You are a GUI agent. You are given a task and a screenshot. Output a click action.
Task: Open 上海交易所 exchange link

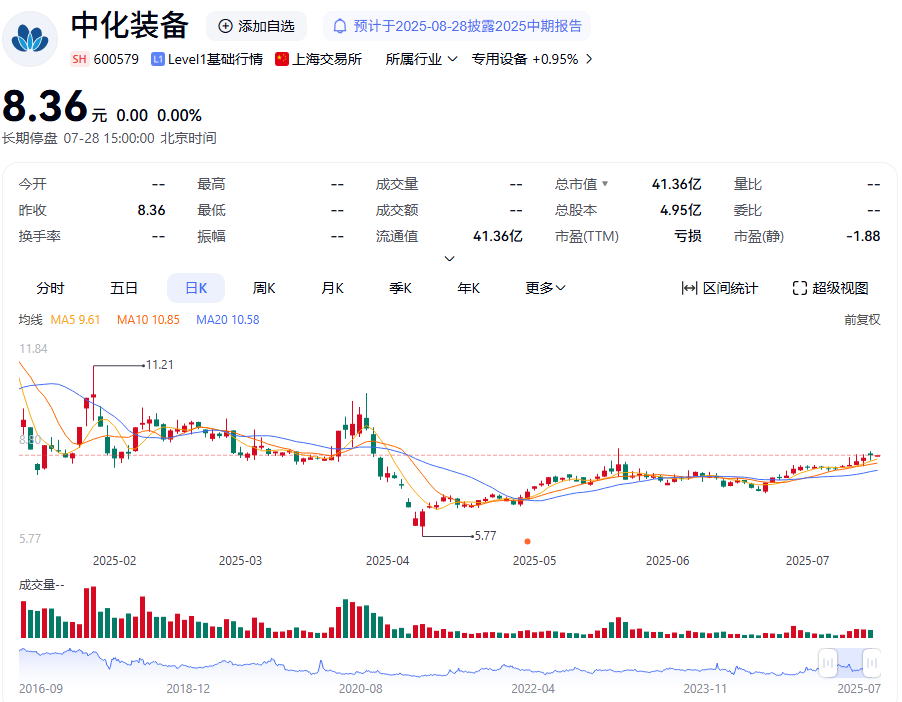pos(319,59)
